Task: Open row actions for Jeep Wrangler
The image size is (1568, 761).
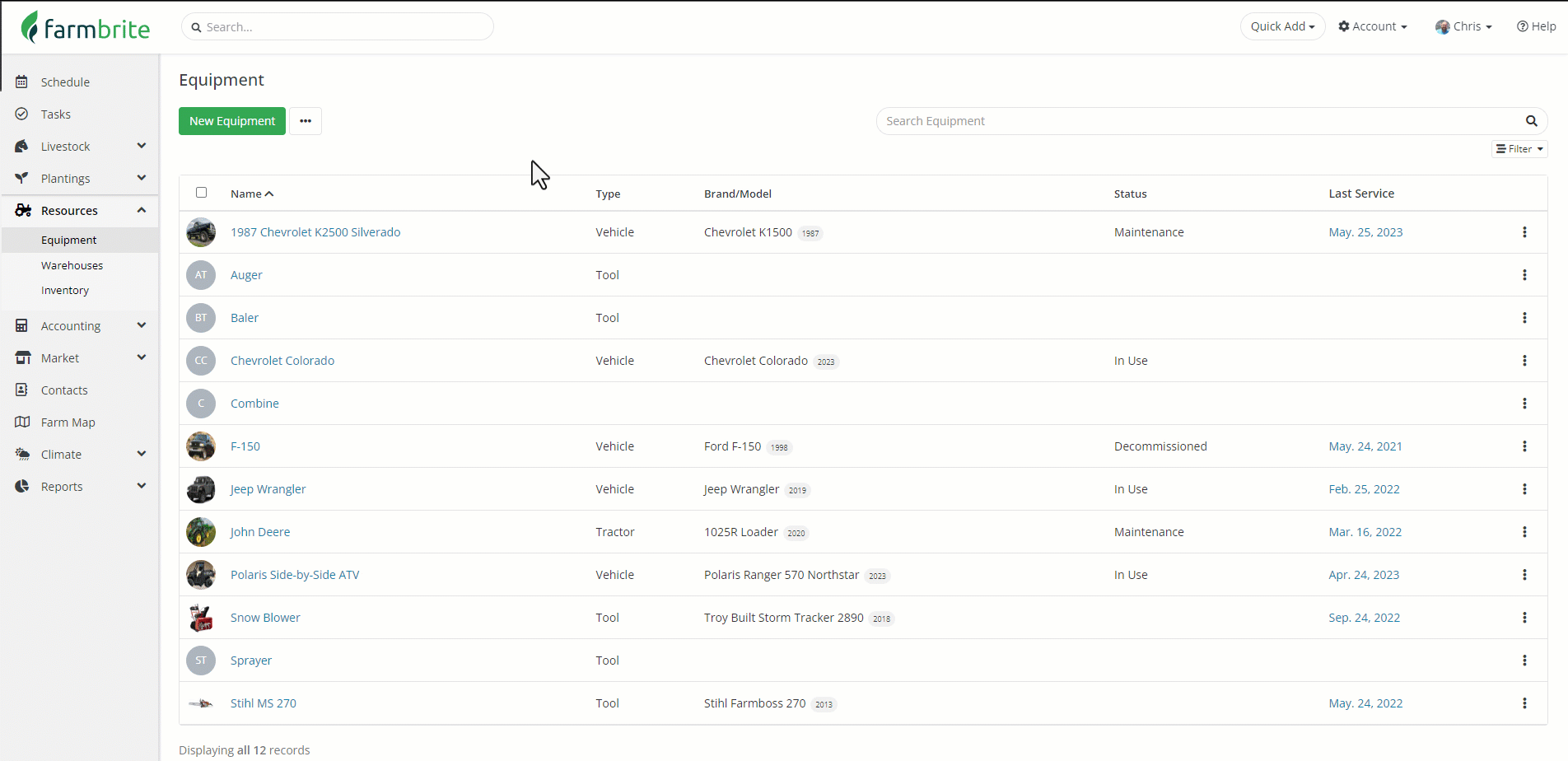Action: point(1524,489)
